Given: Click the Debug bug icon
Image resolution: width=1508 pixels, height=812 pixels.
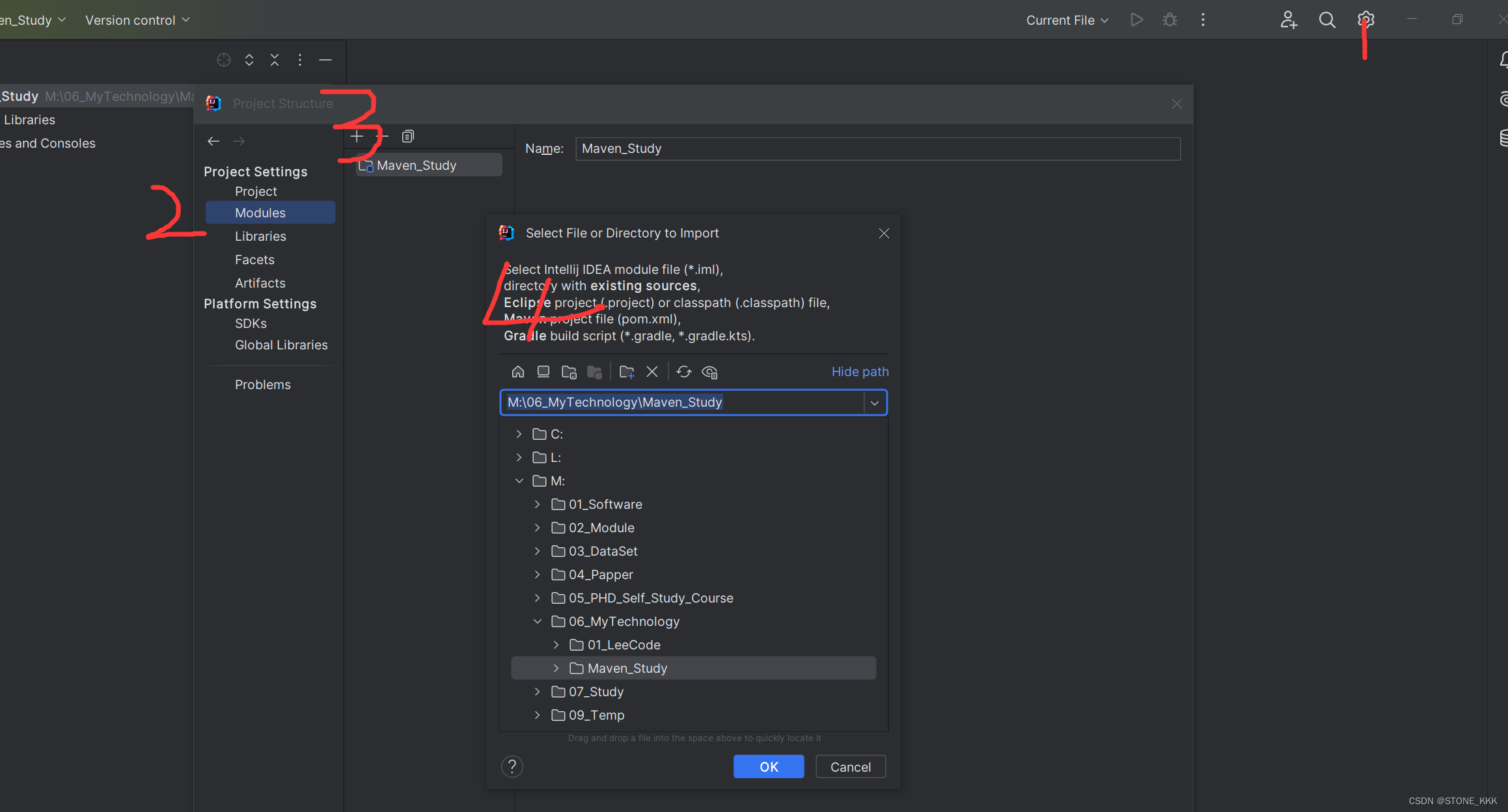Looking at the screenshot, I should [x=1170, y=20].
